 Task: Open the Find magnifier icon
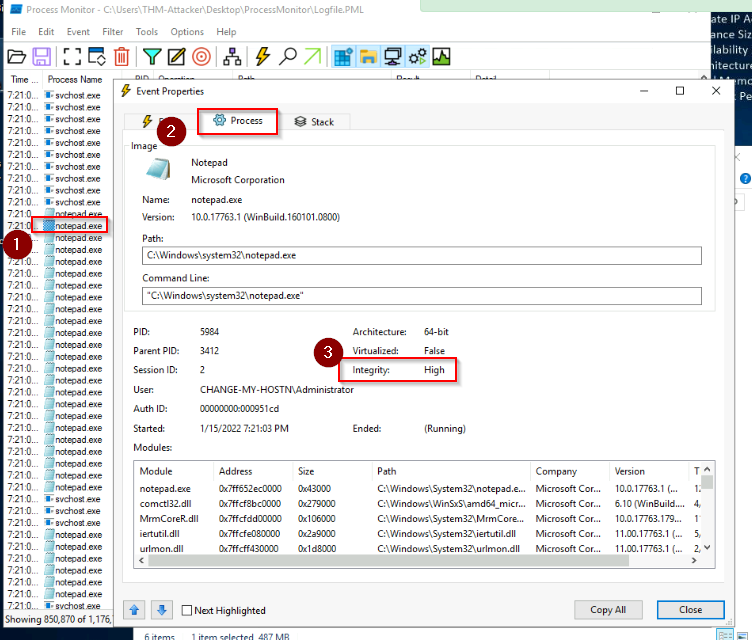click(288, 57)
